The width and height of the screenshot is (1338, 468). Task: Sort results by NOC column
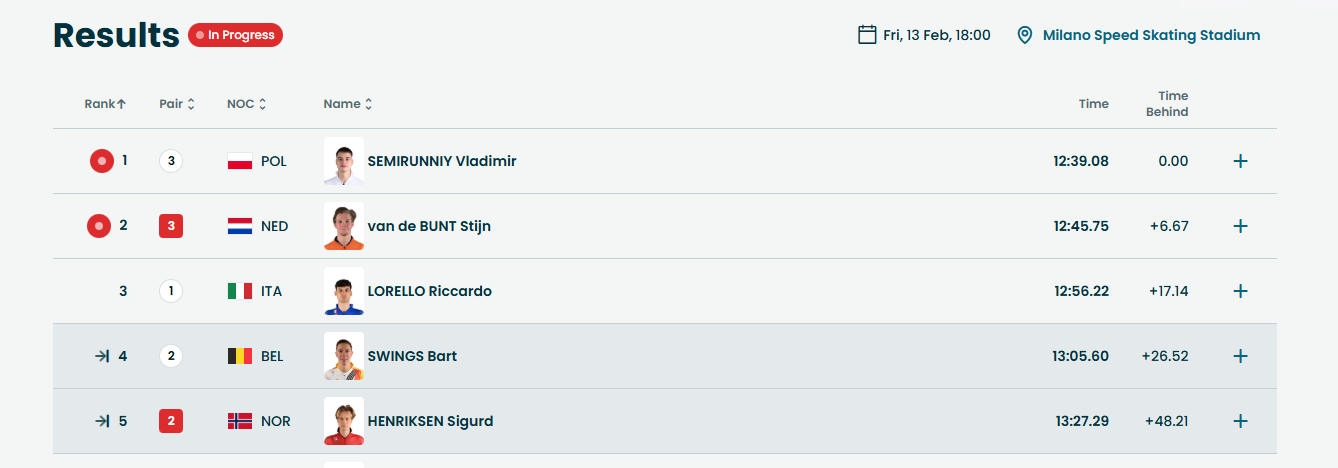tap(246, 104)
